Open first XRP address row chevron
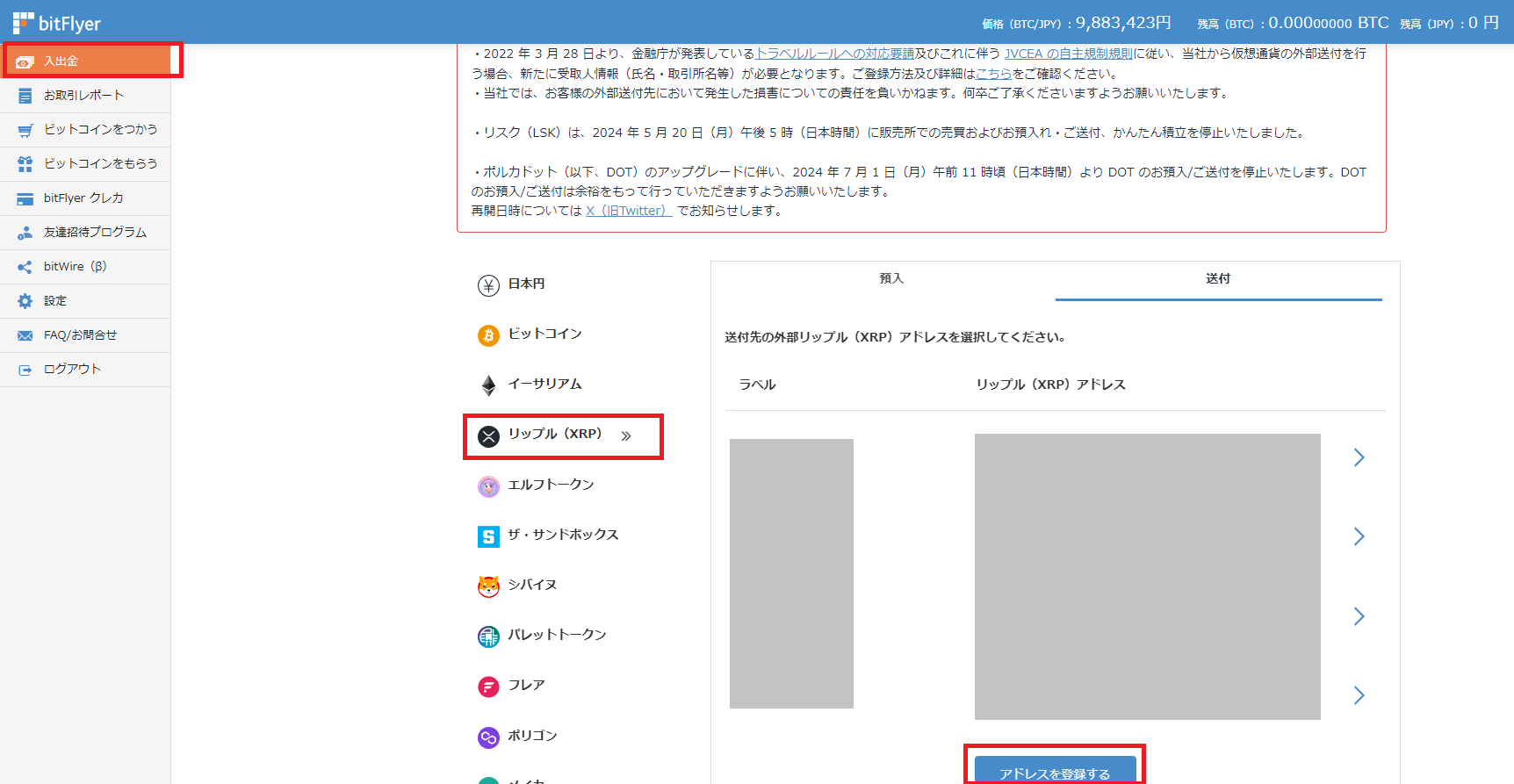The height and width of the screenshot is (784, 1514). click(1359, 457)
